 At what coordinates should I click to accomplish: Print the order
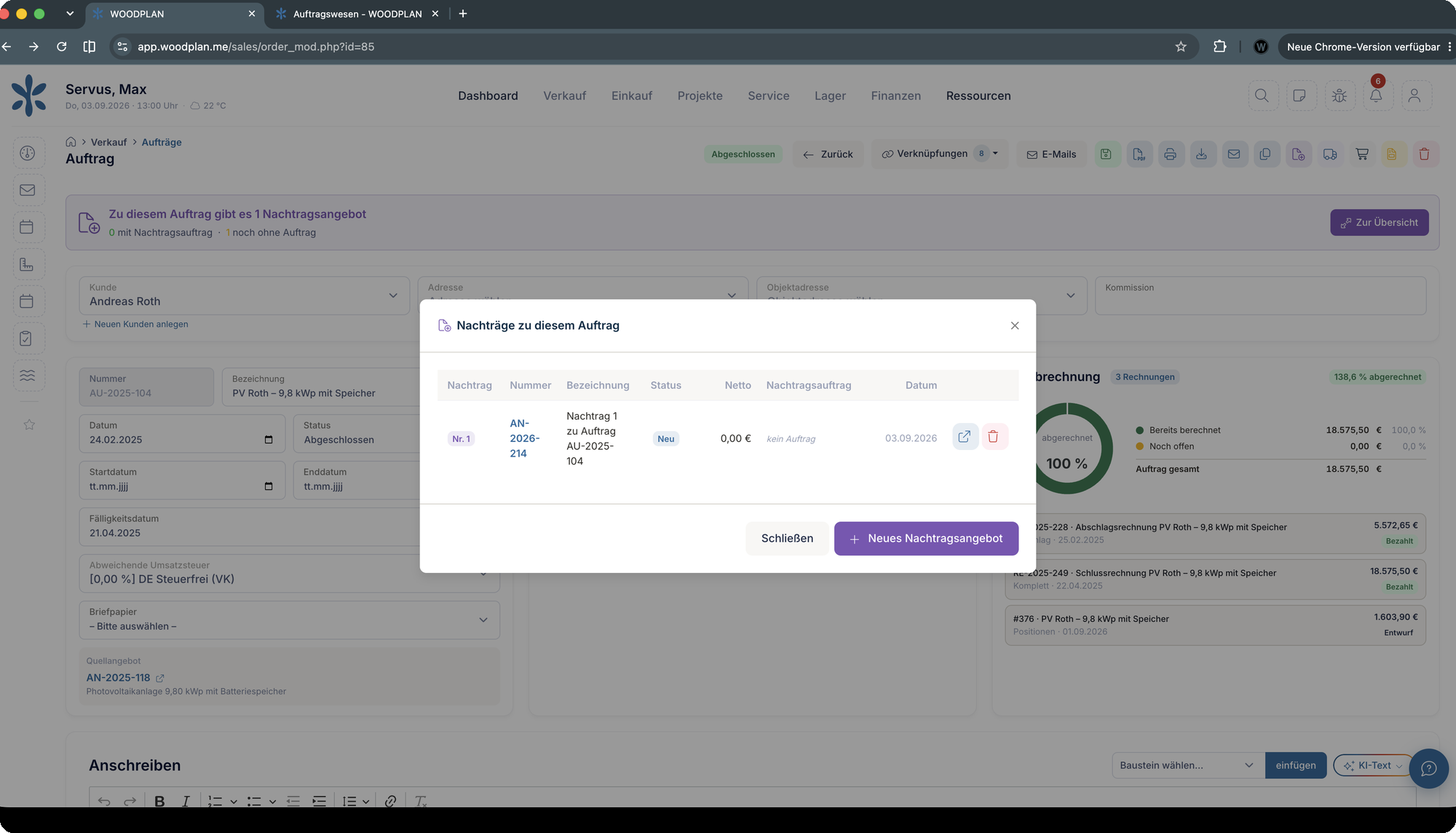tap(1170, 154)
